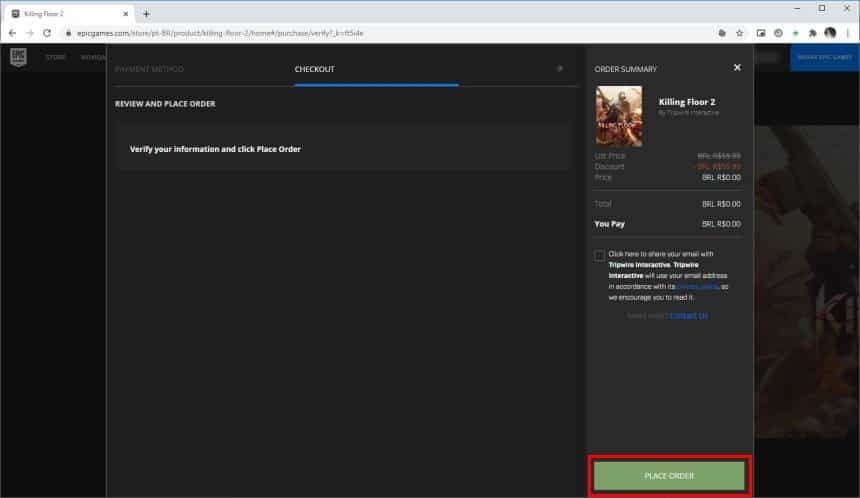This screenshot has width=860, height=498.
Task: Tick the share email with Tripwire Interactive checkbox
Action: [599, 255]
